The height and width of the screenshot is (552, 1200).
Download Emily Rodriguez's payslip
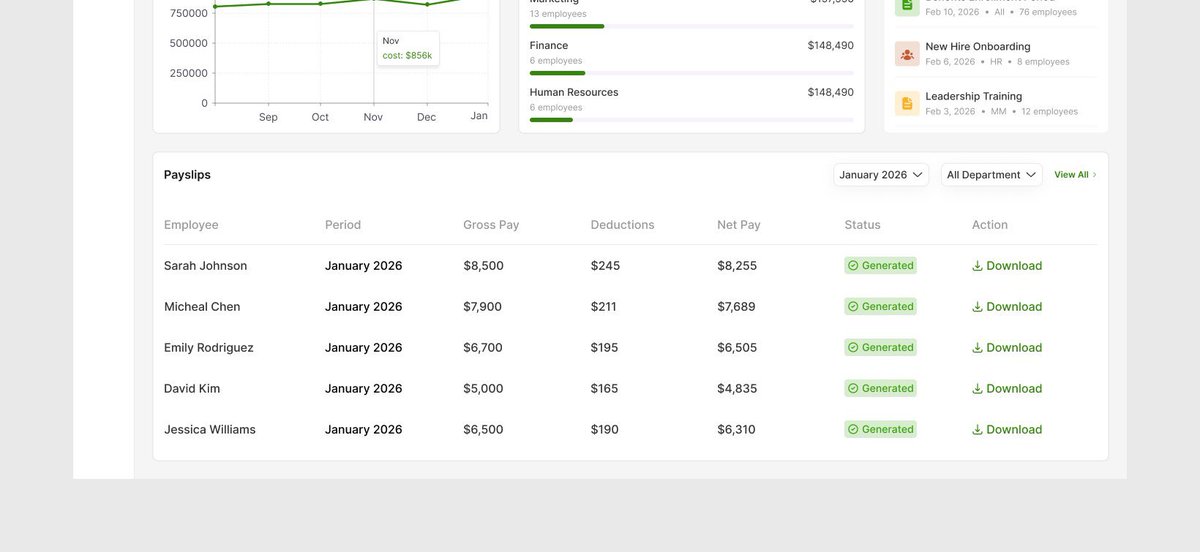[1007, 348]
